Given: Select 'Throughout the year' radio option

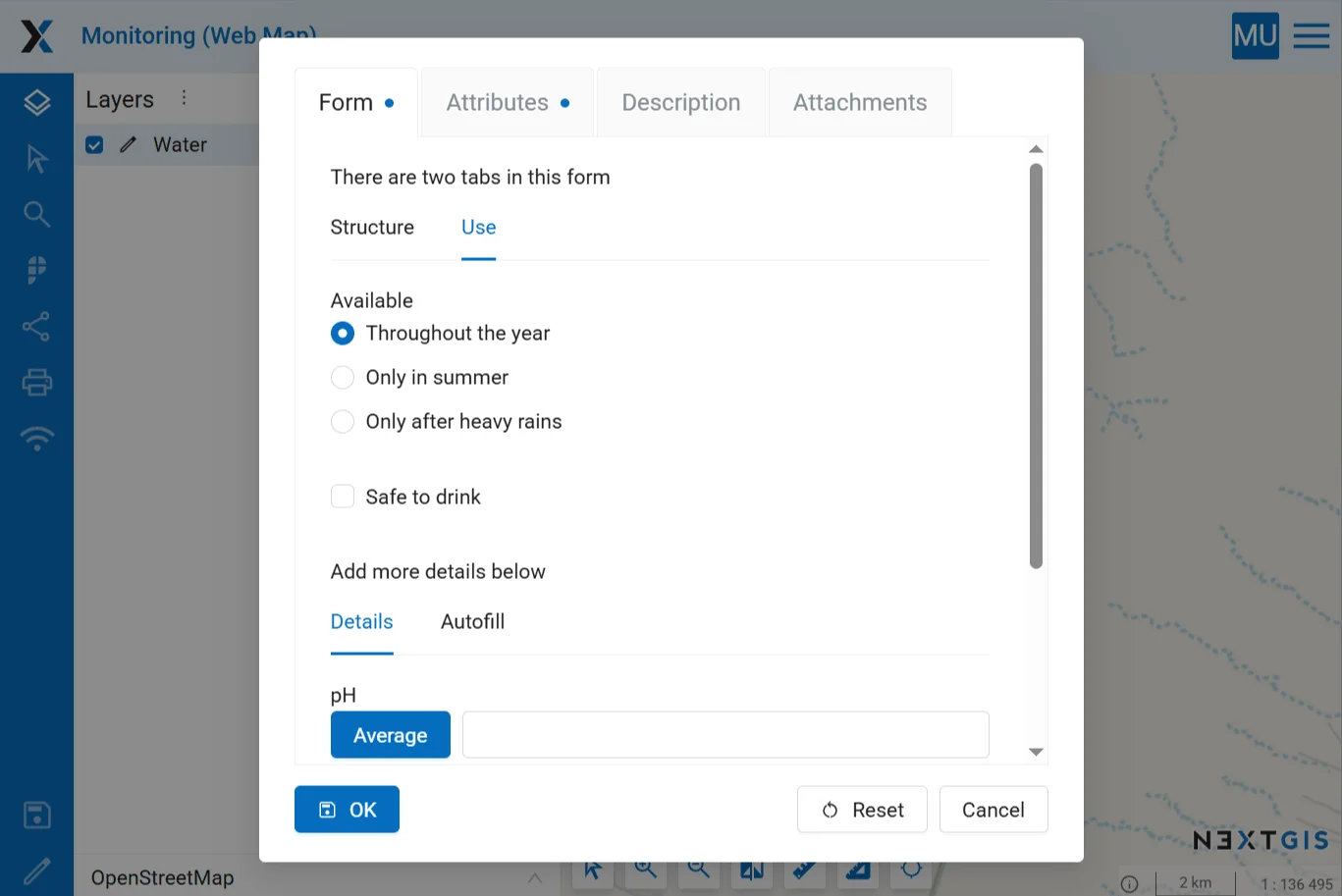Looking at the screenshot, I should click(x=342, y=334).
